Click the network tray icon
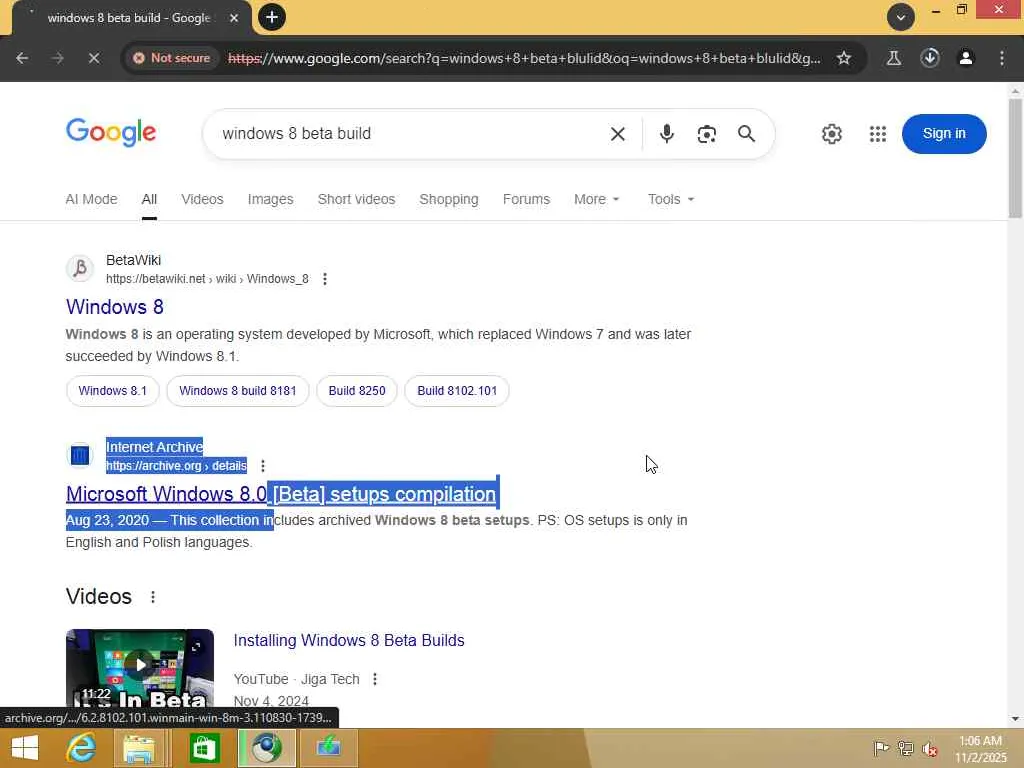The image size is (1024, 768). click(x=905, y=748)
